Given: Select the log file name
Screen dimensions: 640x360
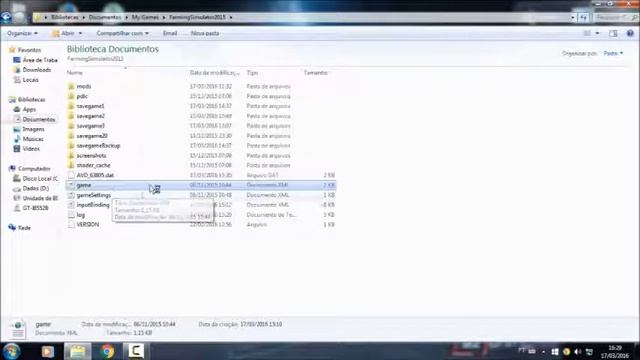Looking at the screenshot, I should pos(81,215).
